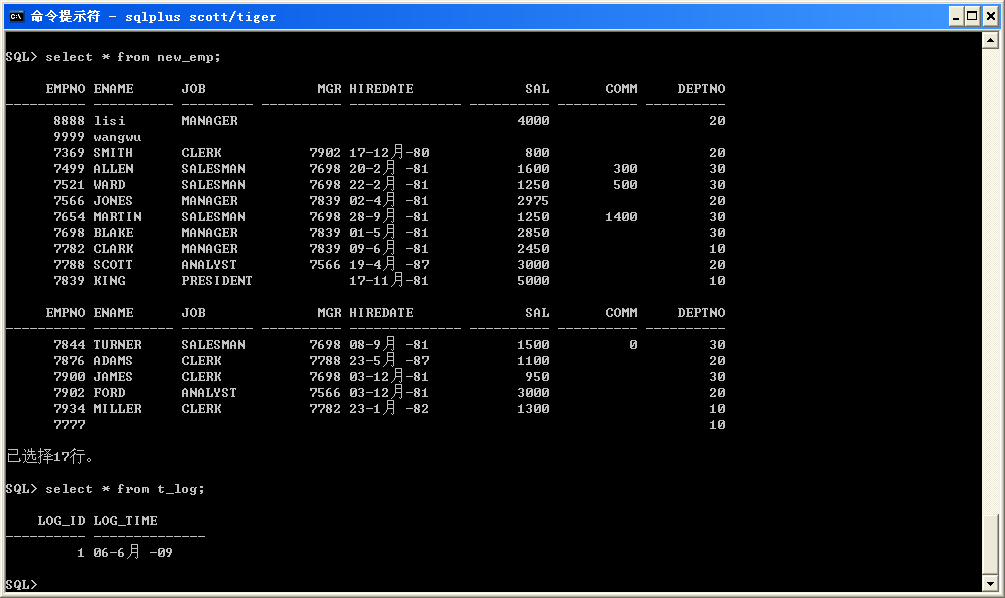Click the LOG_TIME column header
The height and width of the screenshot is (598, 1005).
125,521
